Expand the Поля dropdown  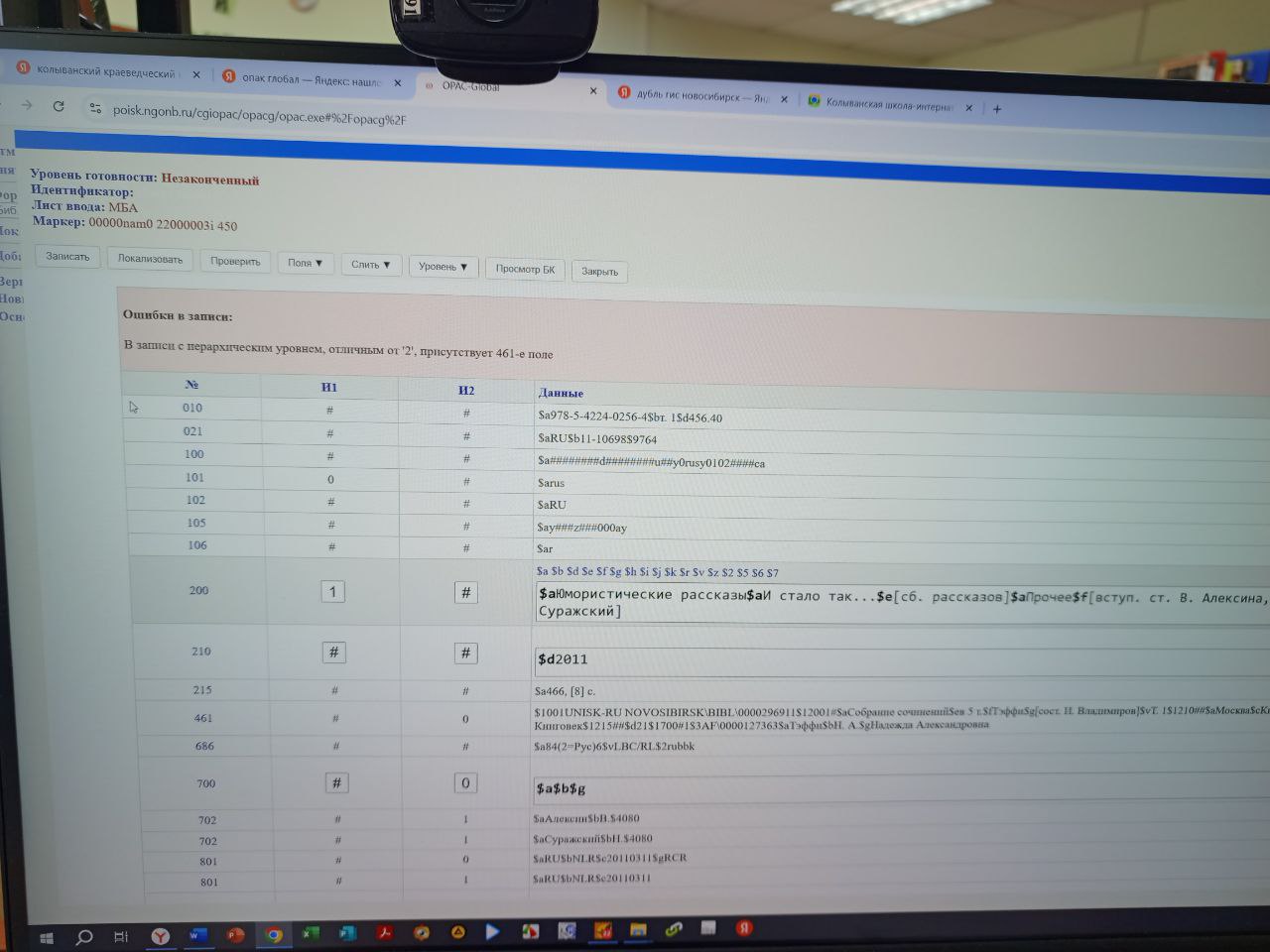pyautogui.click(x=305, y=263)
